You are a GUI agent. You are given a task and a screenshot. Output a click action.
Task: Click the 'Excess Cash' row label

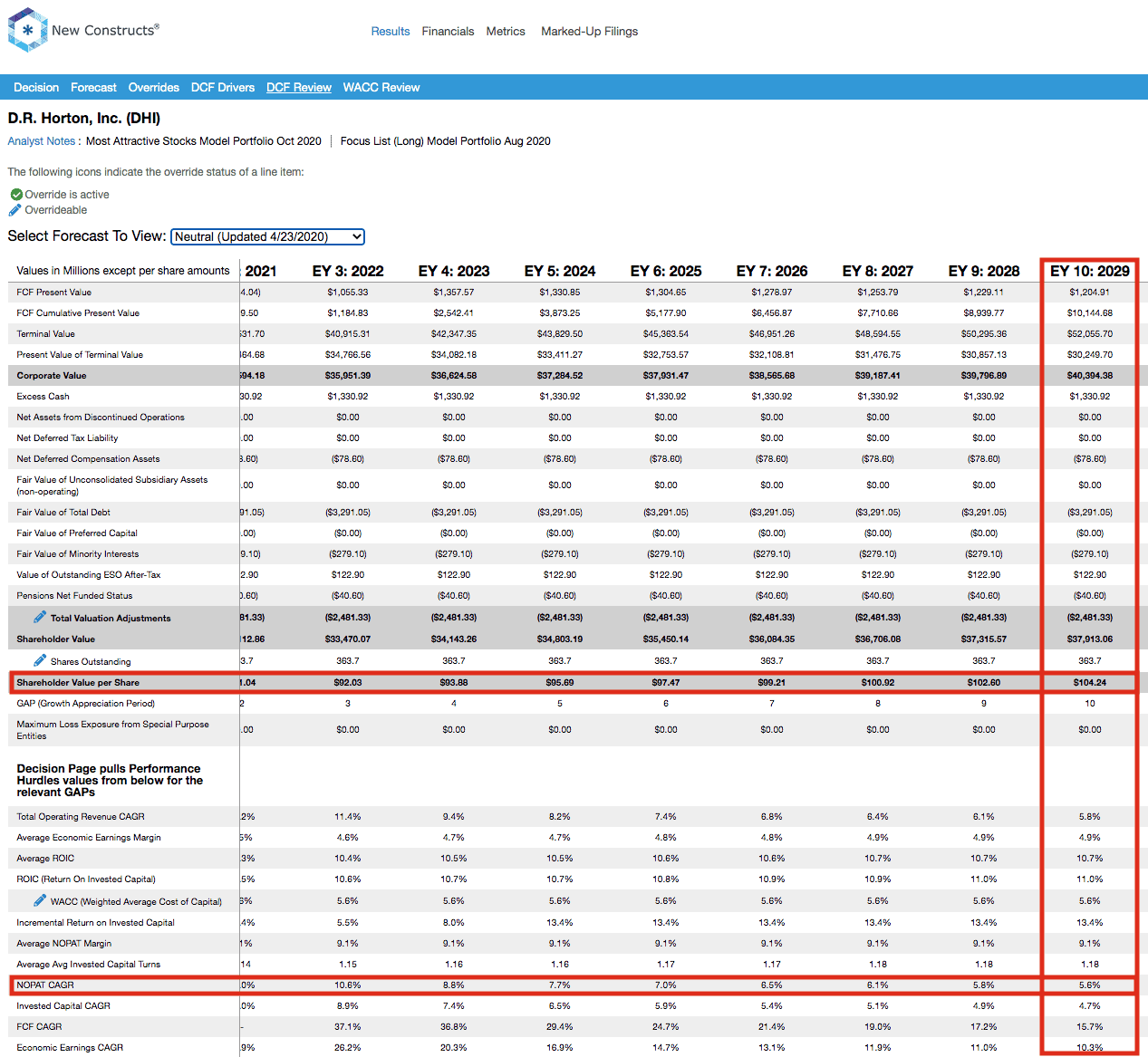coord(43,397)
